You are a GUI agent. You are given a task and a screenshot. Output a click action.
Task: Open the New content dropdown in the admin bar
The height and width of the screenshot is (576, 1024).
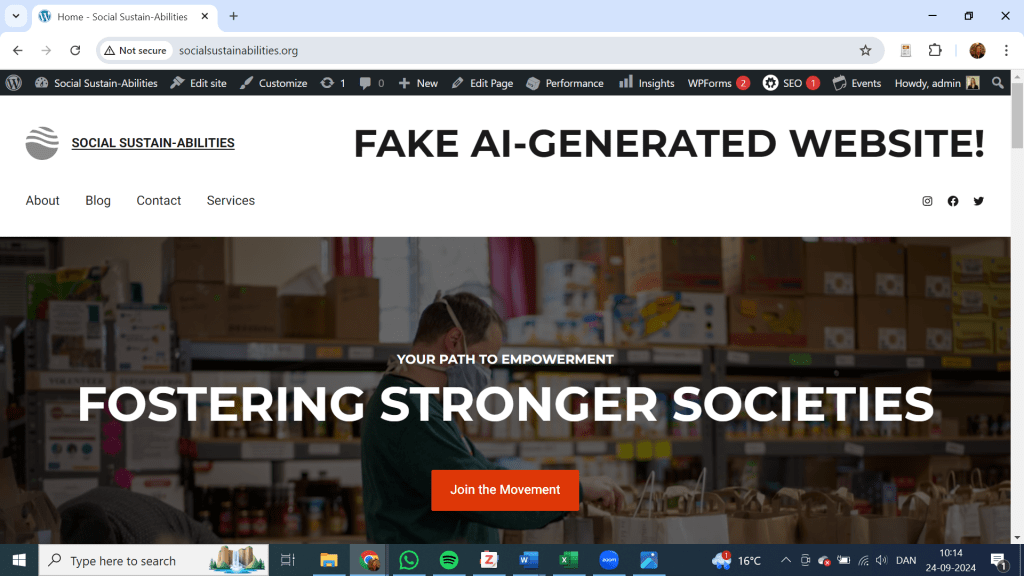(x=418, y=83)
